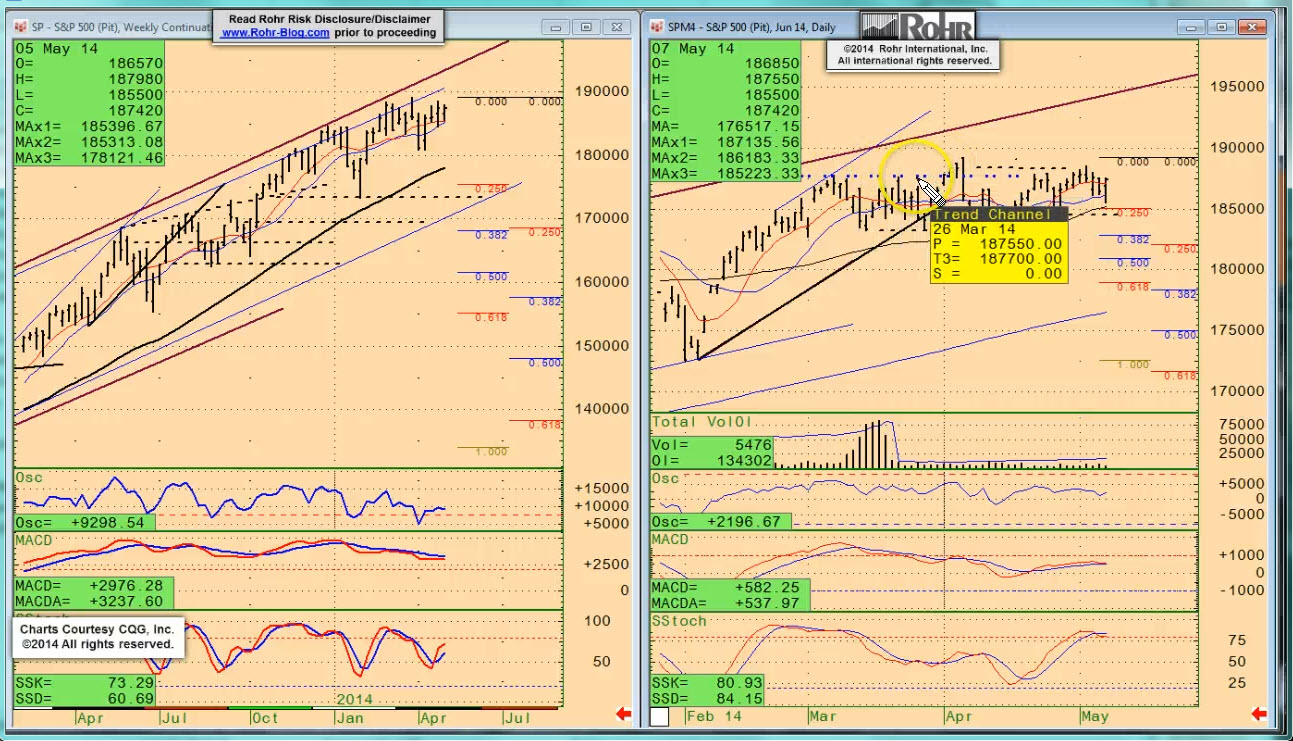Select the SStoch label in daily chart
Viewport: 1293px width, 741px height.
679,621
